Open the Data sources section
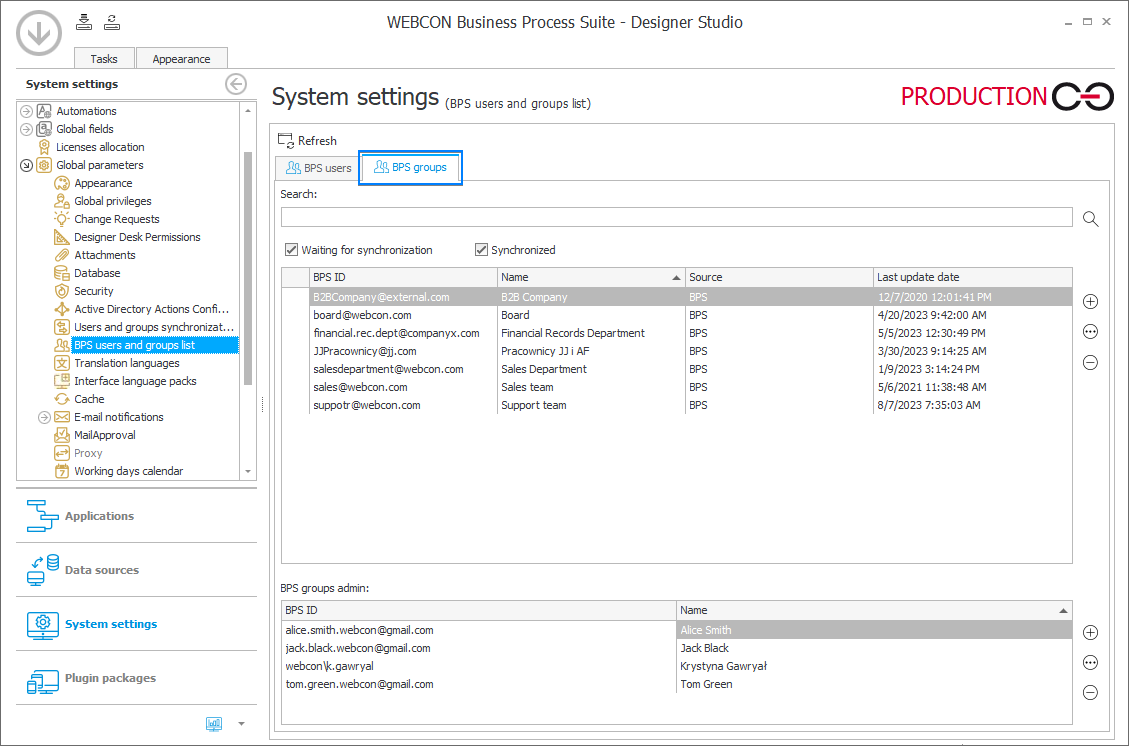This screenshot has width=1129, height=746. pyautogui.click(x=137, y=570)
